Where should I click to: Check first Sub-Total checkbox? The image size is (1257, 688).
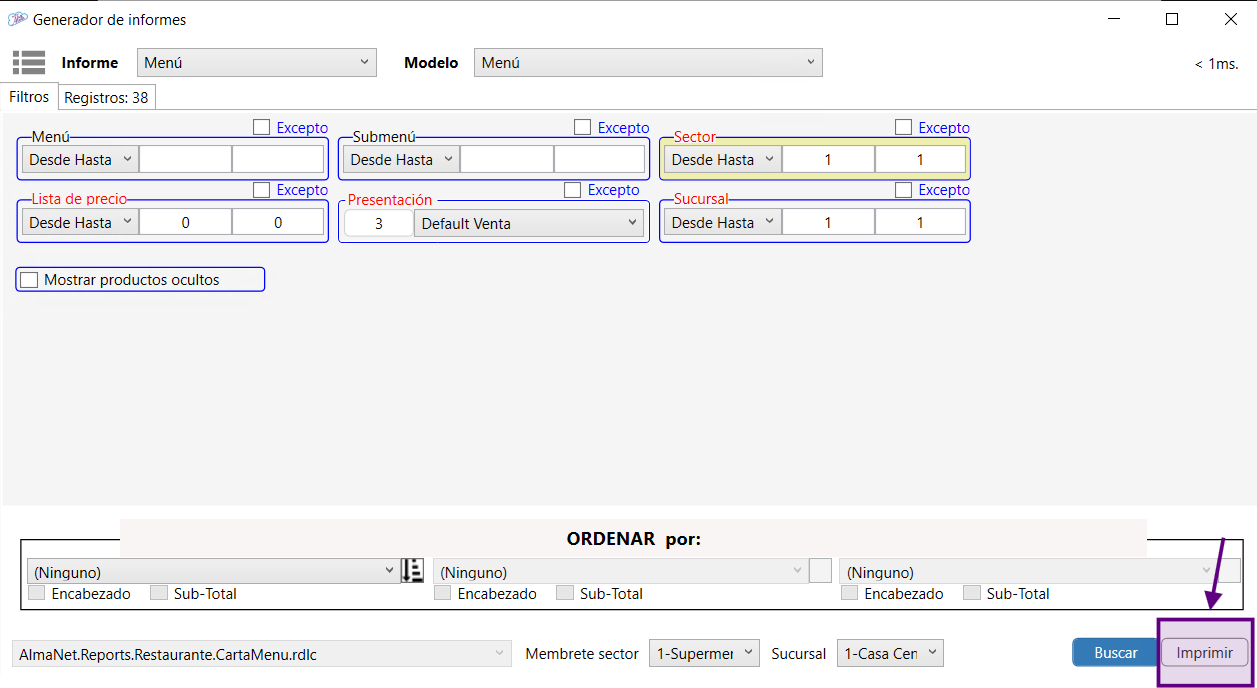pos(159,593)
